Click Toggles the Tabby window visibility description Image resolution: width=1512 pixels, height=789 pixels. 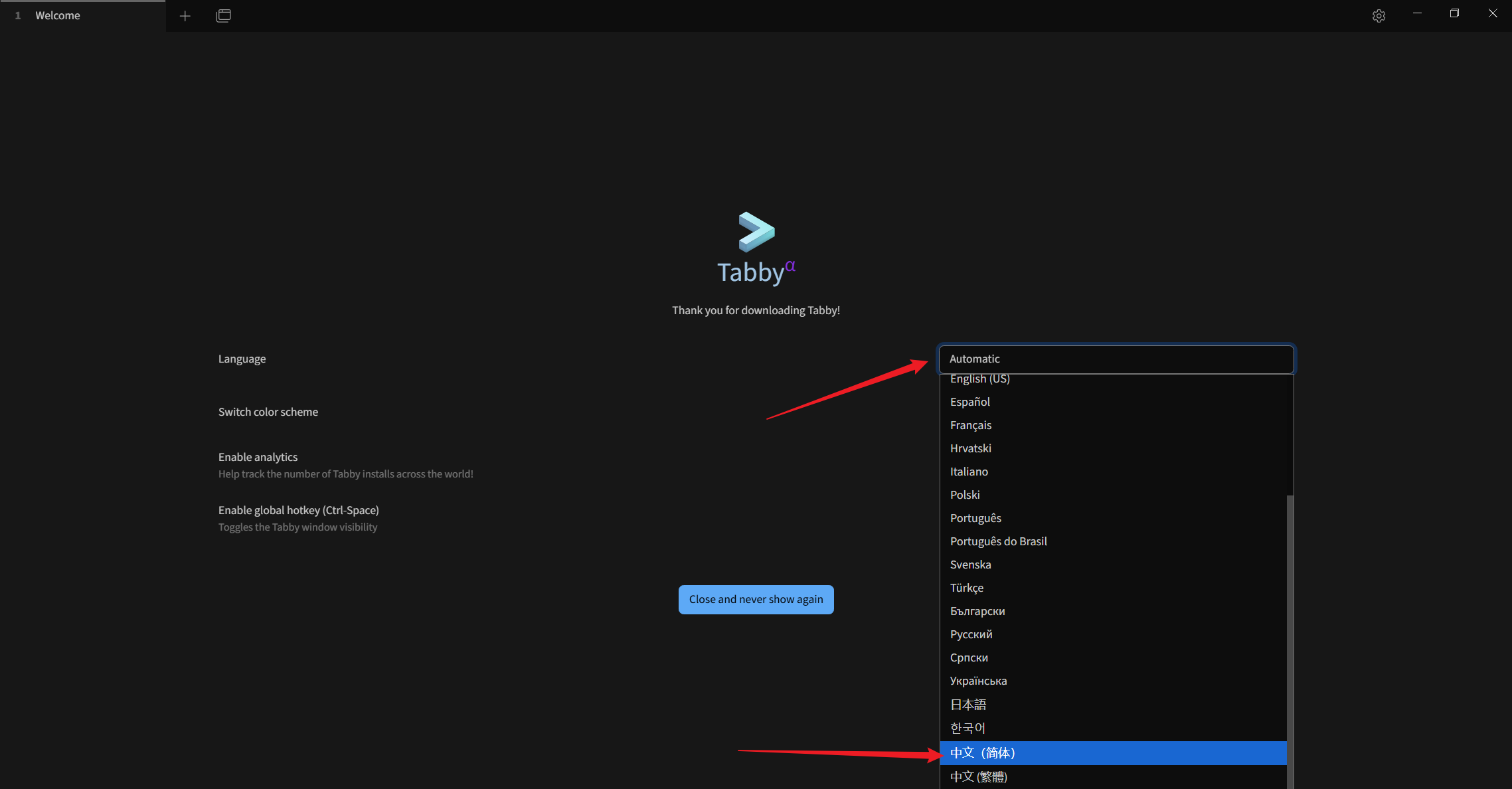point(297,527)
